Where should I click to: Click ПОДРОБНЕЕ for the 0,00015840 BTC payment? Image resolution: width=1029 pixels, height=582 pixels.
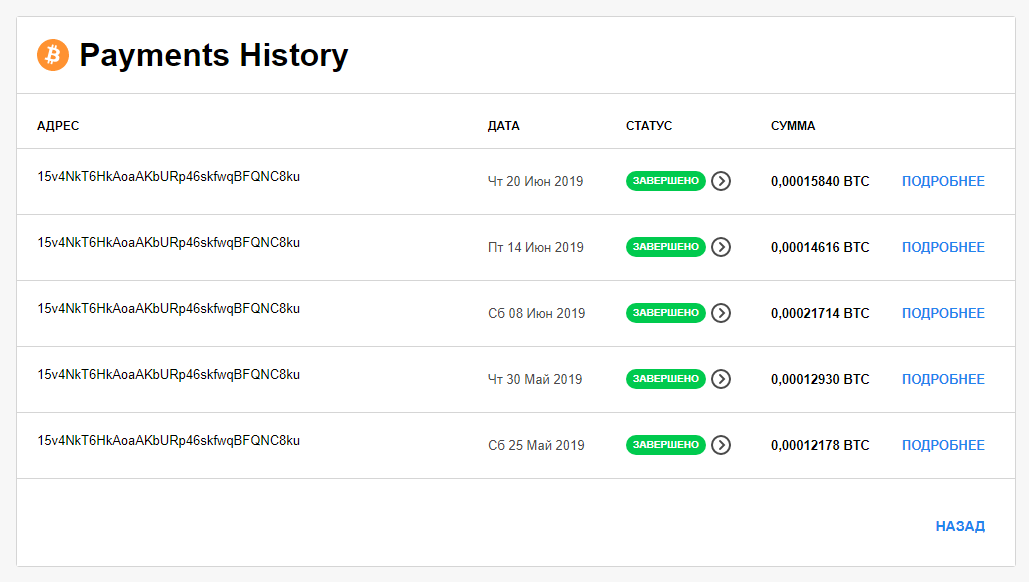coord(943,181)
